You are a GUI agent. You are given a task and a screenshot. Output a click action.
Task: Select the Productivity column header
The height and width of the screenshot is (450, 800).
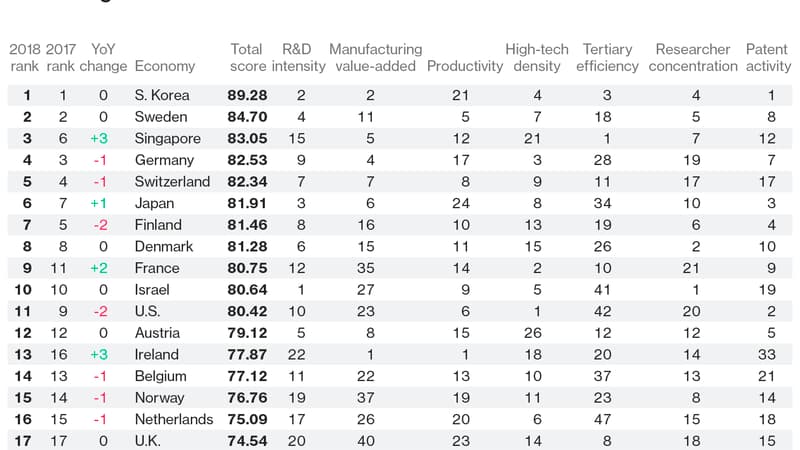[465, 67]
